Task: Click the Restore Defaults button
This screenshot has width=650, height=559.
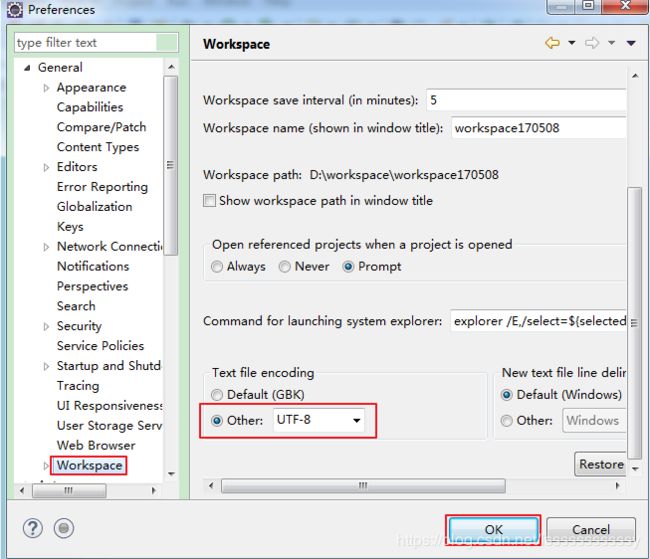Action: (600, 464)
